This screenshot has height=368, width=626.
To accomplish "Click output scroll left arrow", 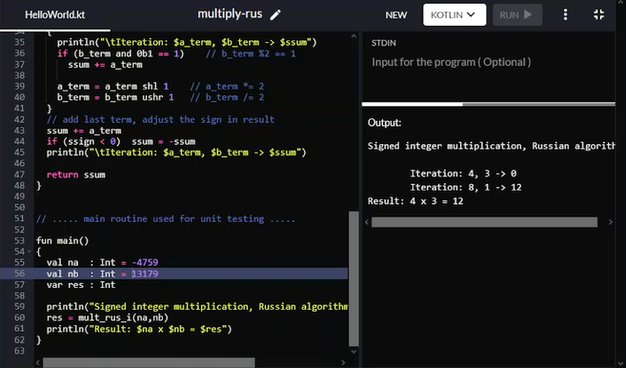I will click(x=367, y=222).
